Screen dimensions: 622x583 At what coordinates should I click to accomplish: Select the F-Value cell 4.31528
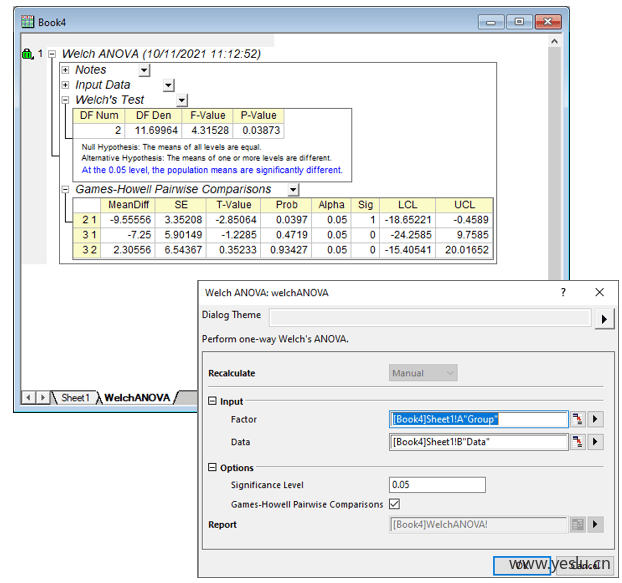(207, 130)
